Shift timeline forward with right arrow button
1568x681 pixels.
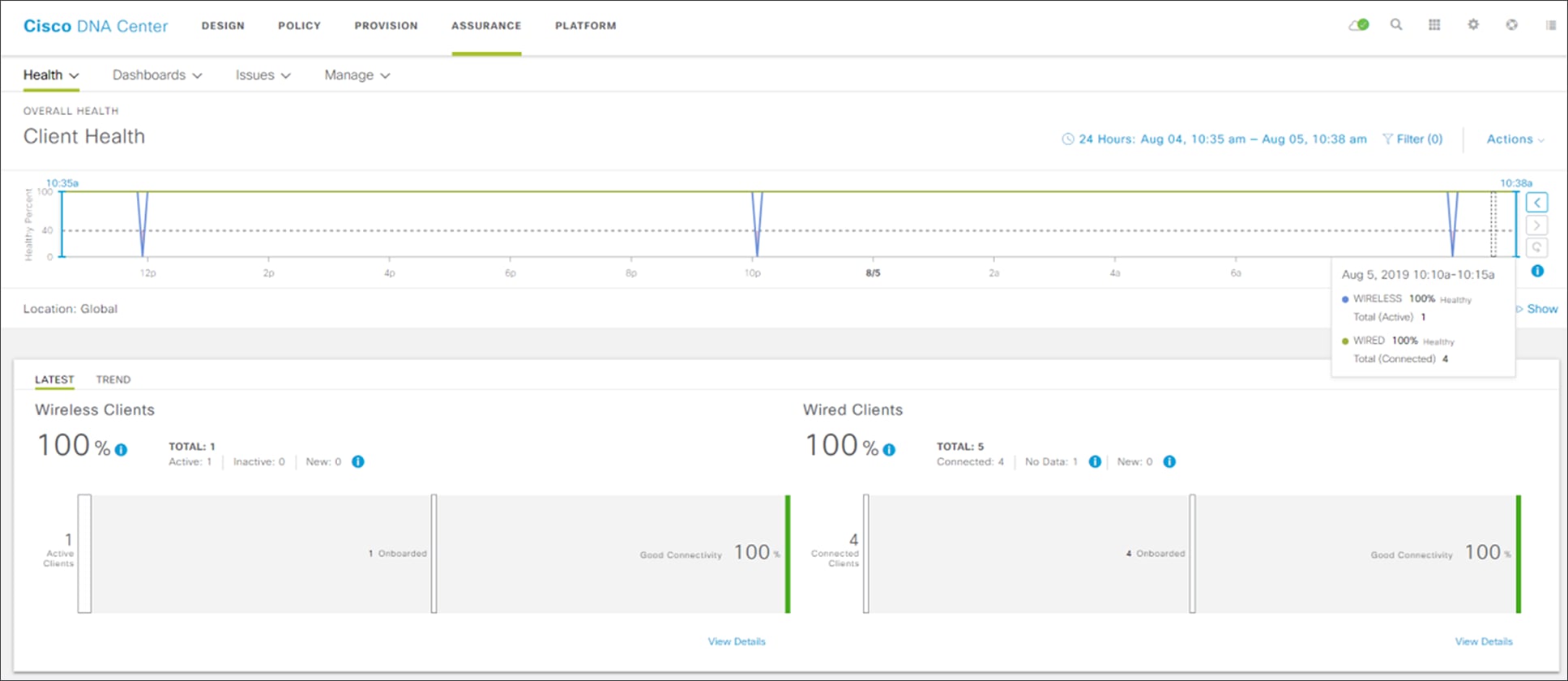[1537, 225]
